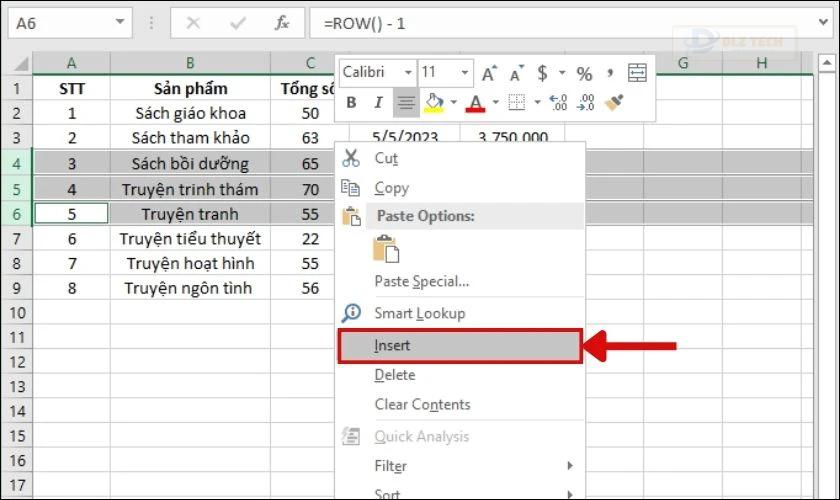Open the Filter submenu

pyautogui.click(x=460, y=466)
